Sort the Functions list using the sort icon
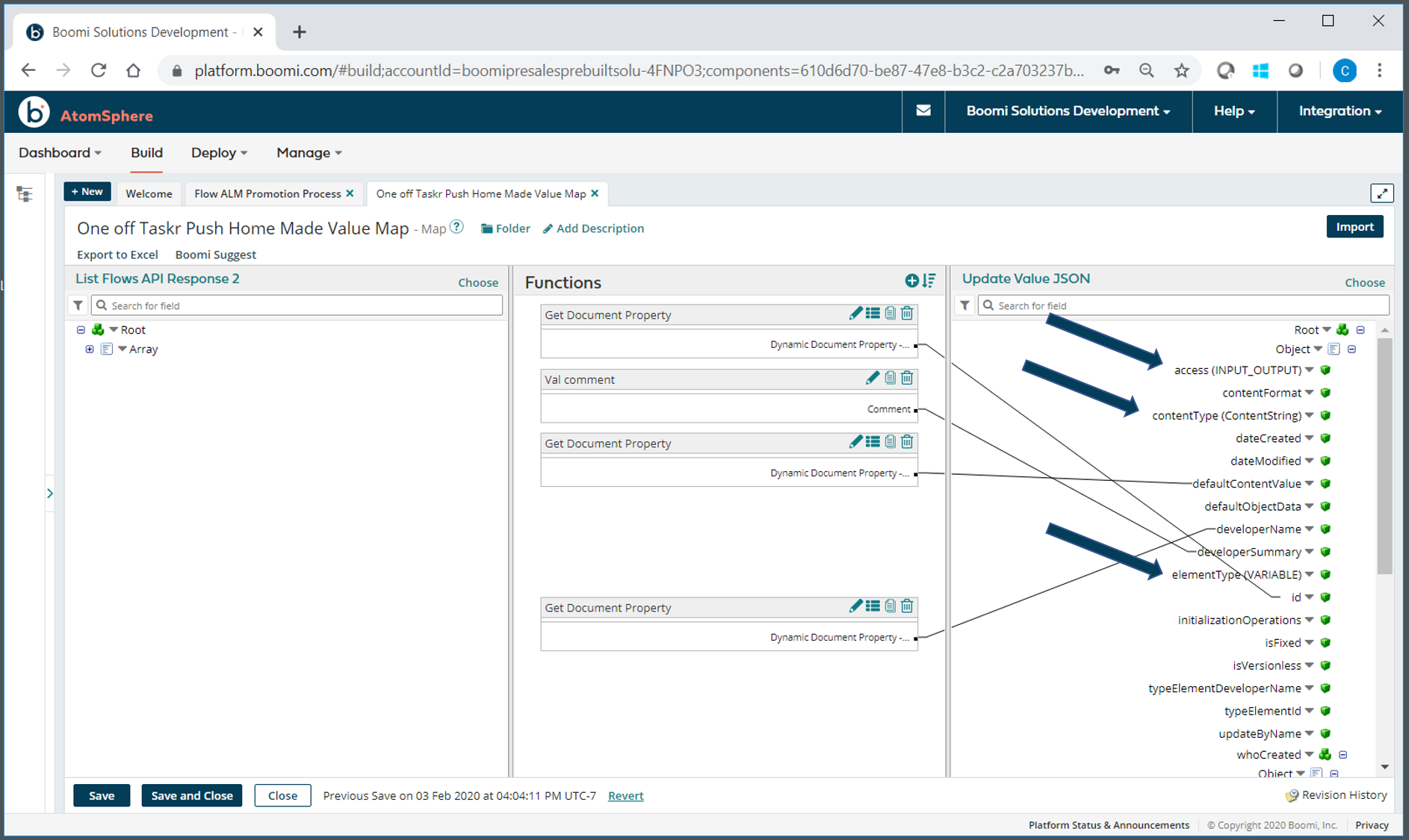This screenshot has width=1409, height=840. (929, 281)
